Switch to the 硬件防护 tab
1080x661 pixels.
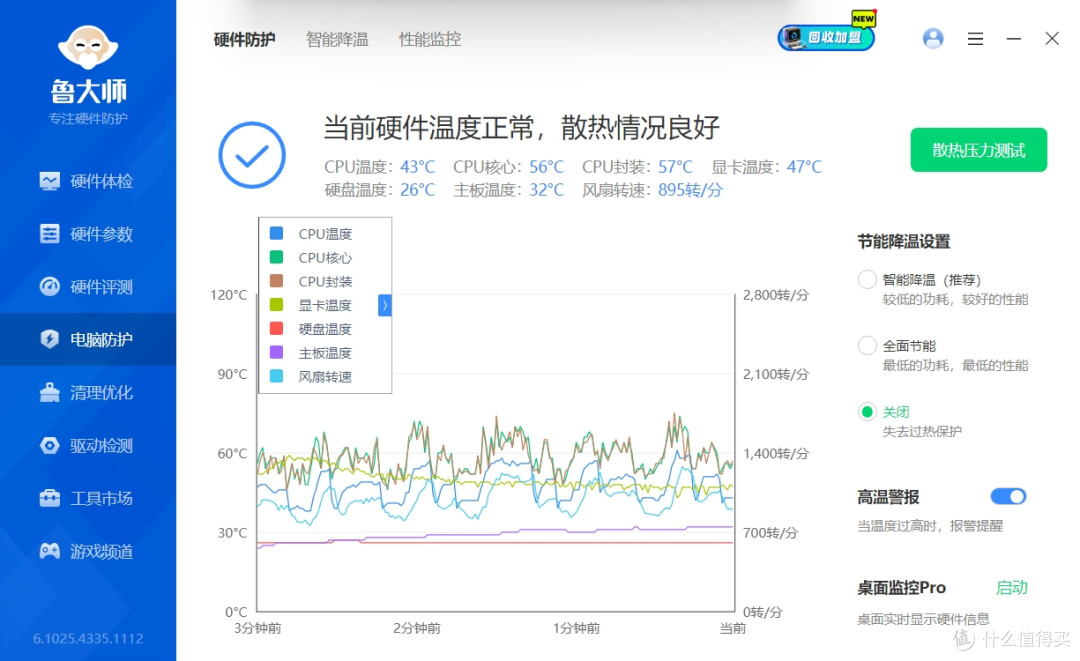pos(245,39)
